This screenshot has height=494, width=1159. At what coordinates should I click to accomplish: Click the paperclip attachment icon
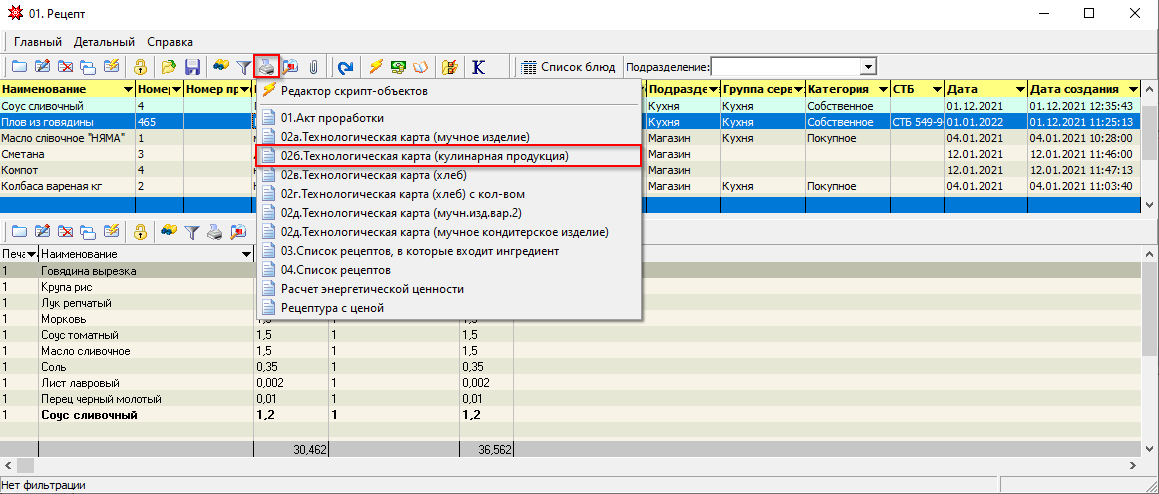coord(313,67)
